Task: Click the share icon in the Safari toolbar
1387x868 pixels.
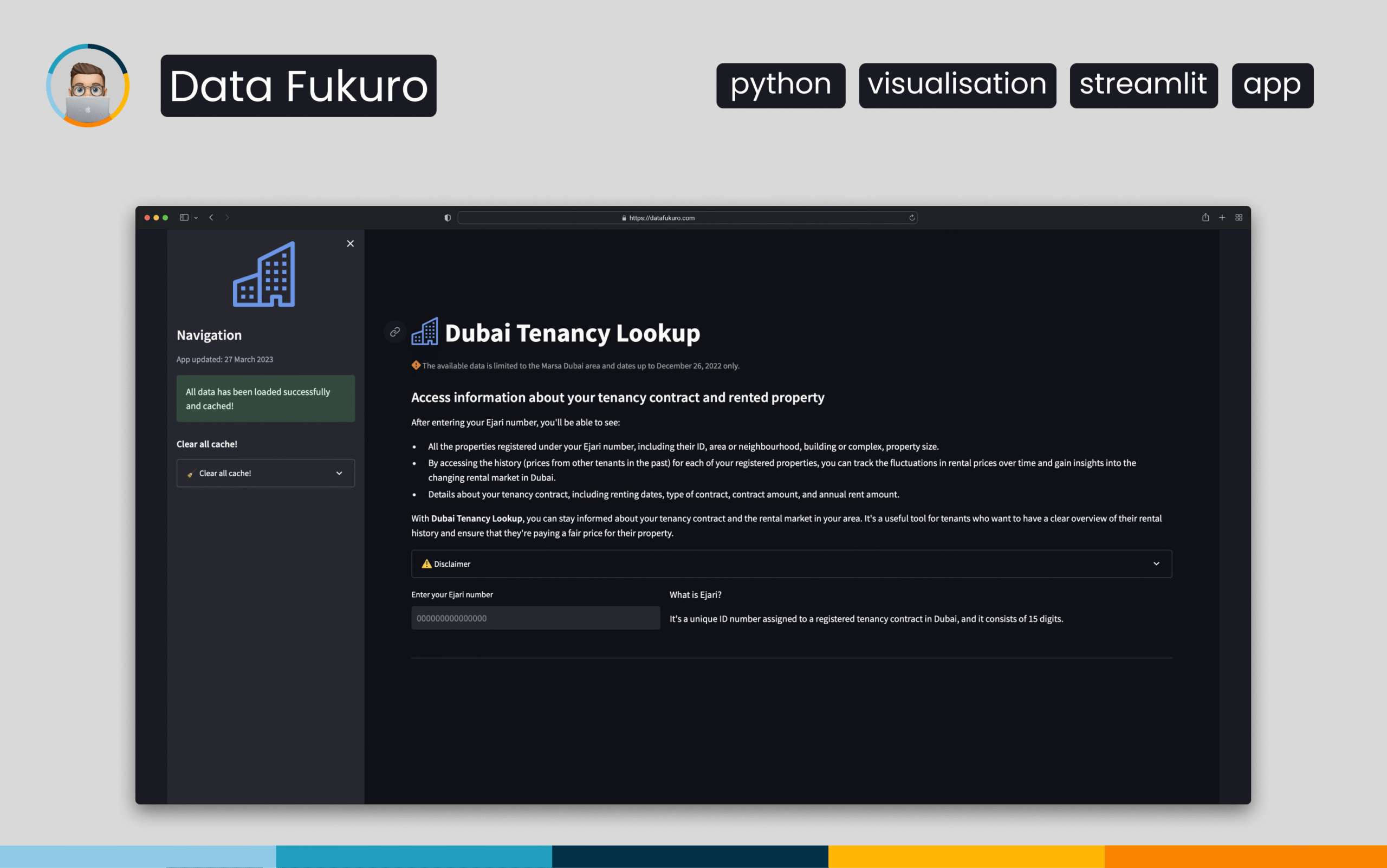Action: pos(1205,218)
